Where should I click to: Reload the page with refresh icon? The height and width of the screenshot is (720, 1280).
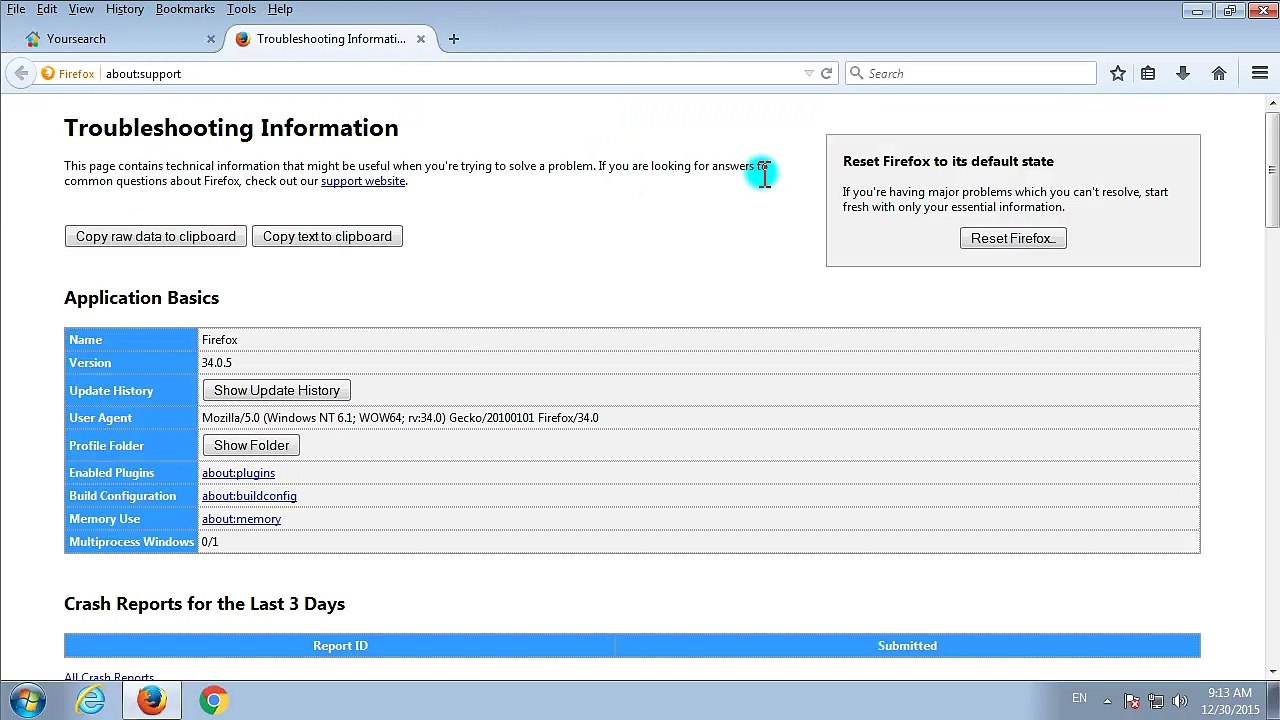click(826, 73)
